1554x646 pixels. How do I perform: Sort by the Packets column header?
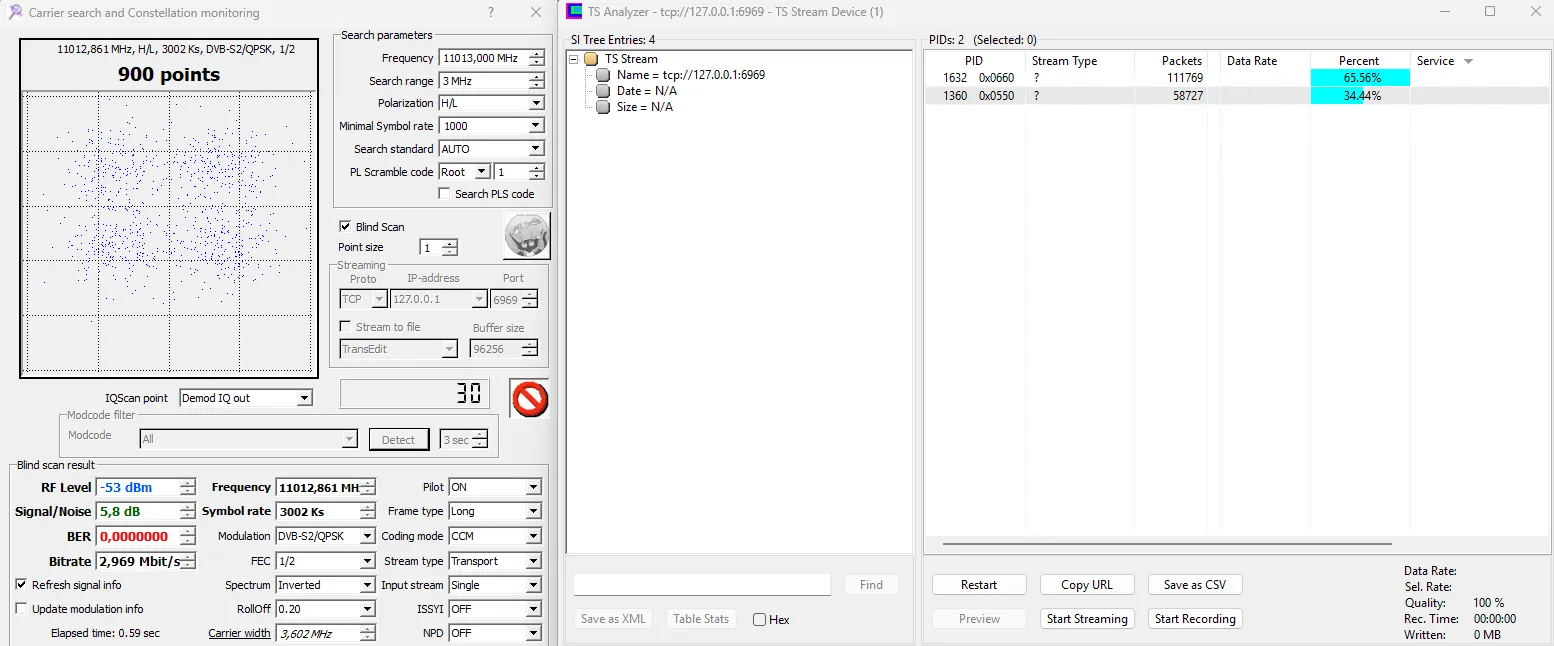[x=1181, y=61]
